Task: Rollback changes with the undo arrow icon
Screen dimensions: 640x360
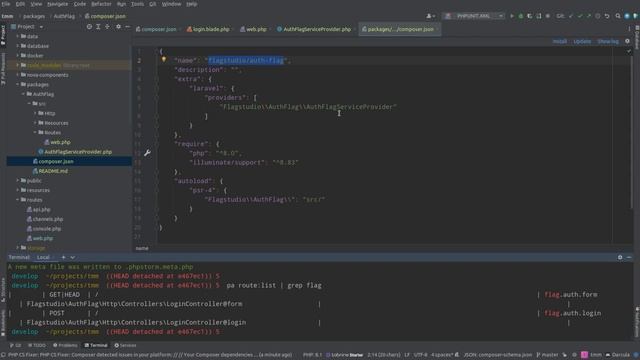Action: coord(607,16)
